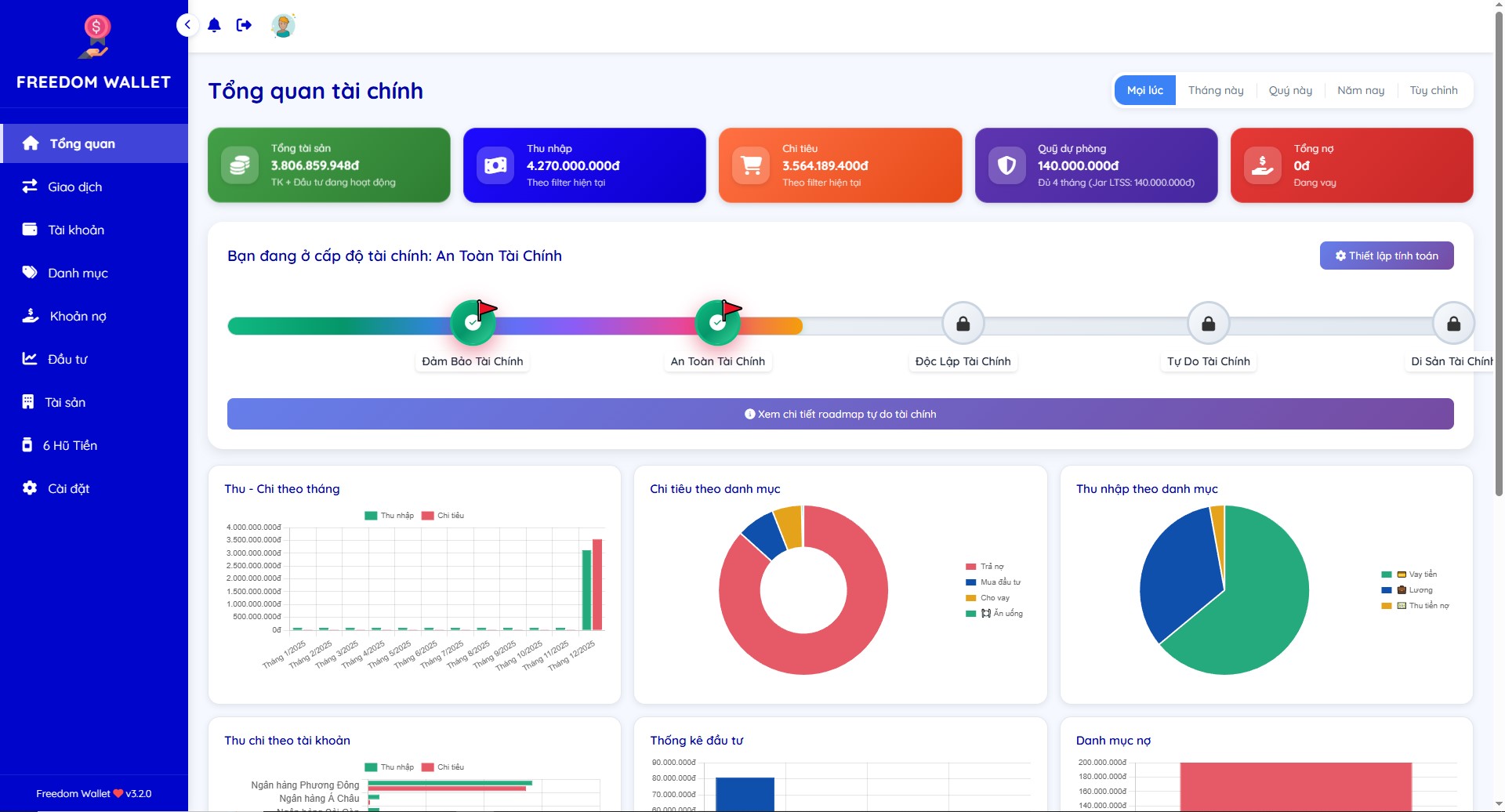Click the shopping cart icon on Chi tiêu card
Viewport: 1505px width, 812px height.
(x=751, y=165)
